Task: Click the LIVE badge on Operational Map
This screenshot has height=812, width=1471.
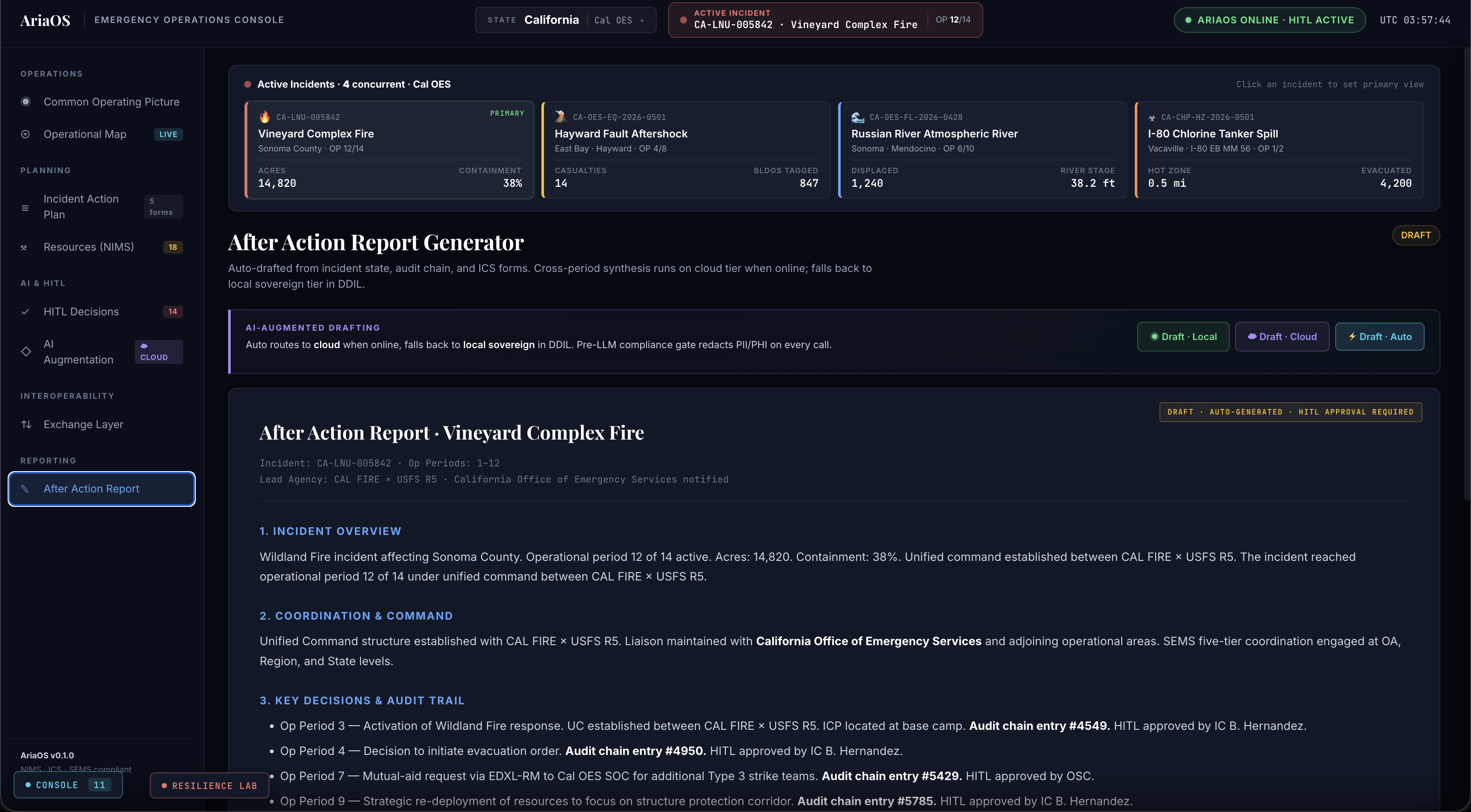Action: [169, 134]
